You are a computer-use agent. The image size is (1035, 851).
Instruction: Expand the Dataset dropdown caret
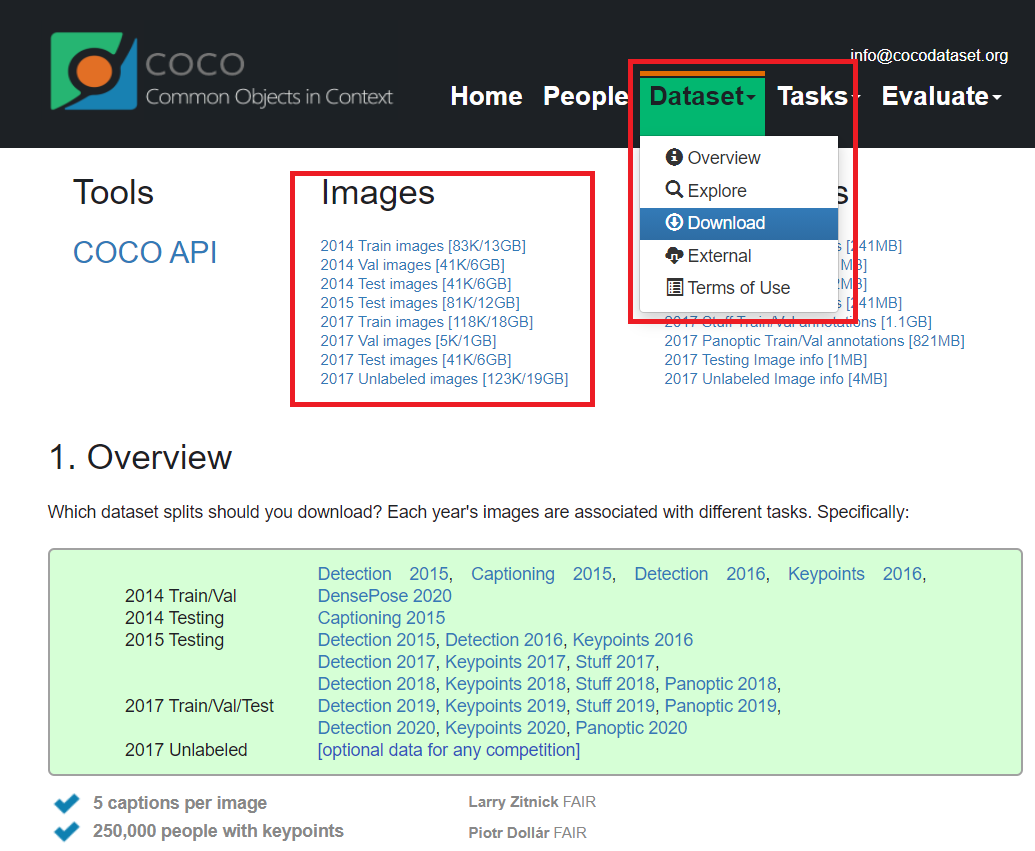tap(751, 98)
